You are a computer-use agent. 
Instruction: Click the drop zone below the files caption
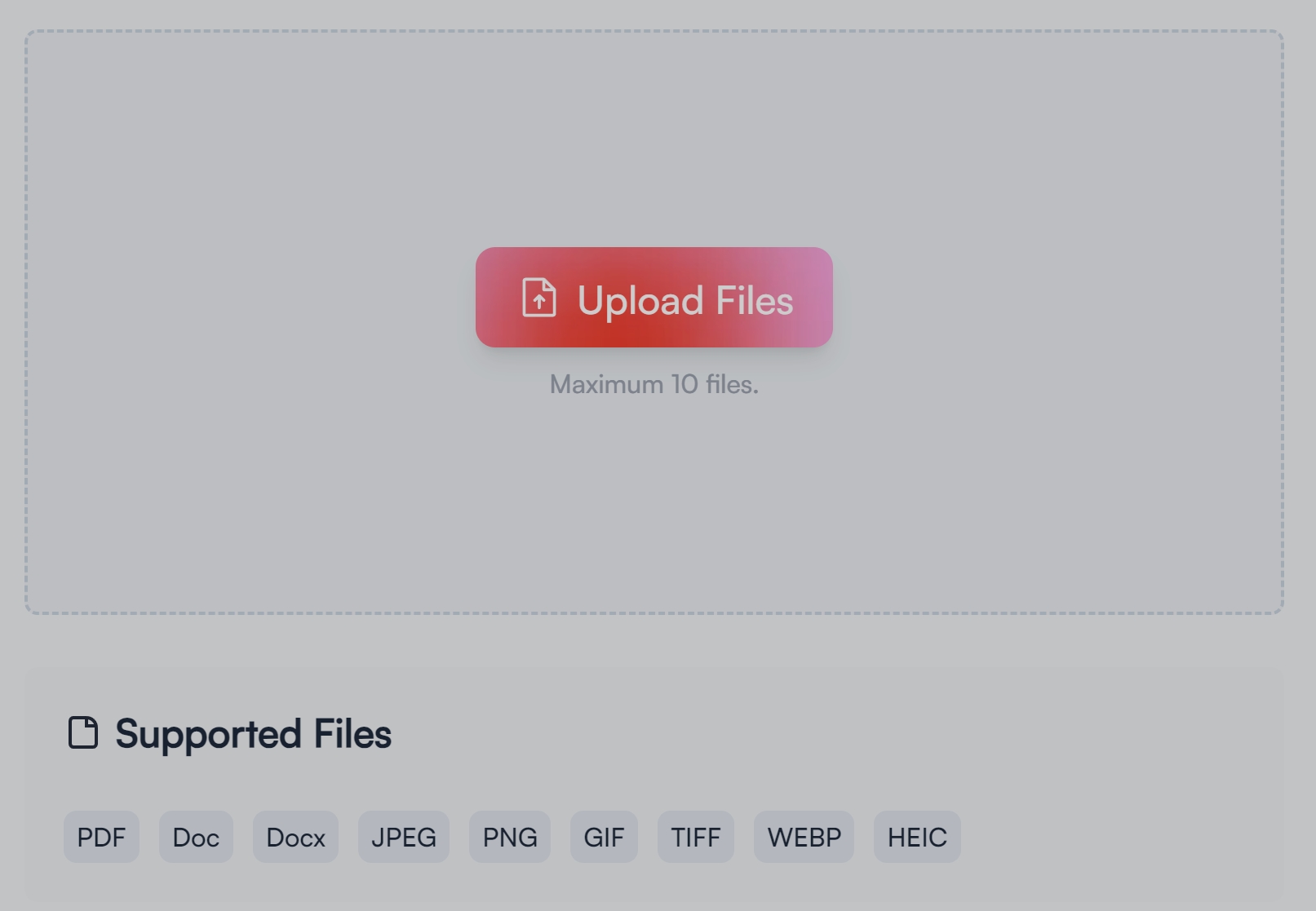coord(654,506)
